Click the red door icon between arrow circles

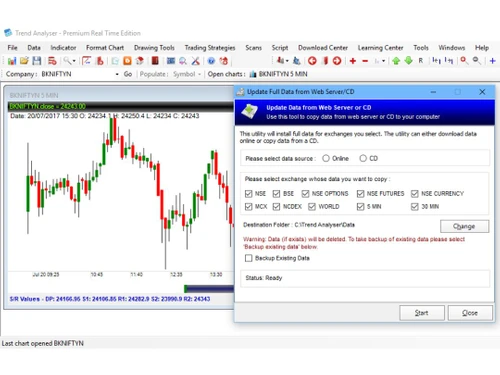pos(325,61)
